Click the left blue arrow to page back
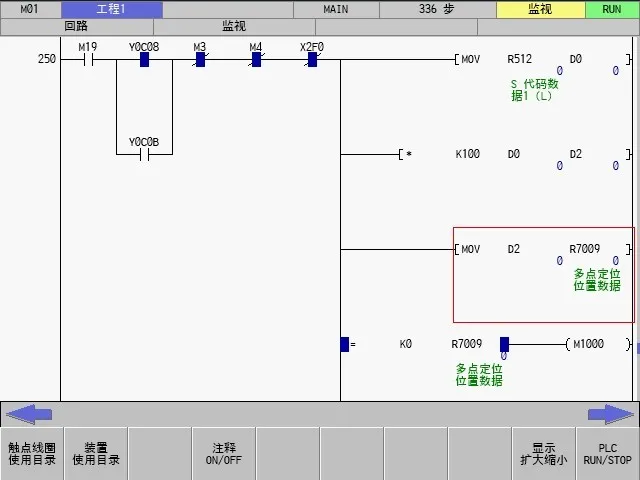Image resolution: width=640 pixels, height=480 pixels. (x=29, y=414)
